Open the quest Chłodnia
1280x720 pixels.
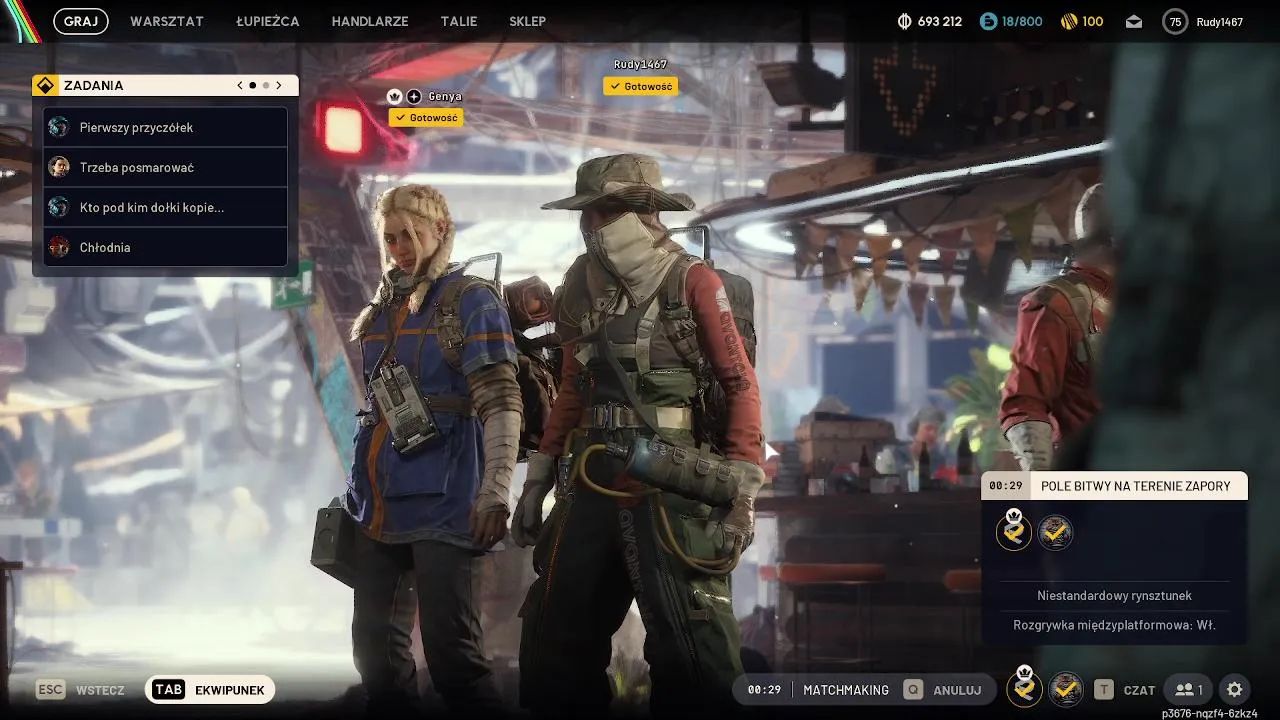tap(166, 247)
